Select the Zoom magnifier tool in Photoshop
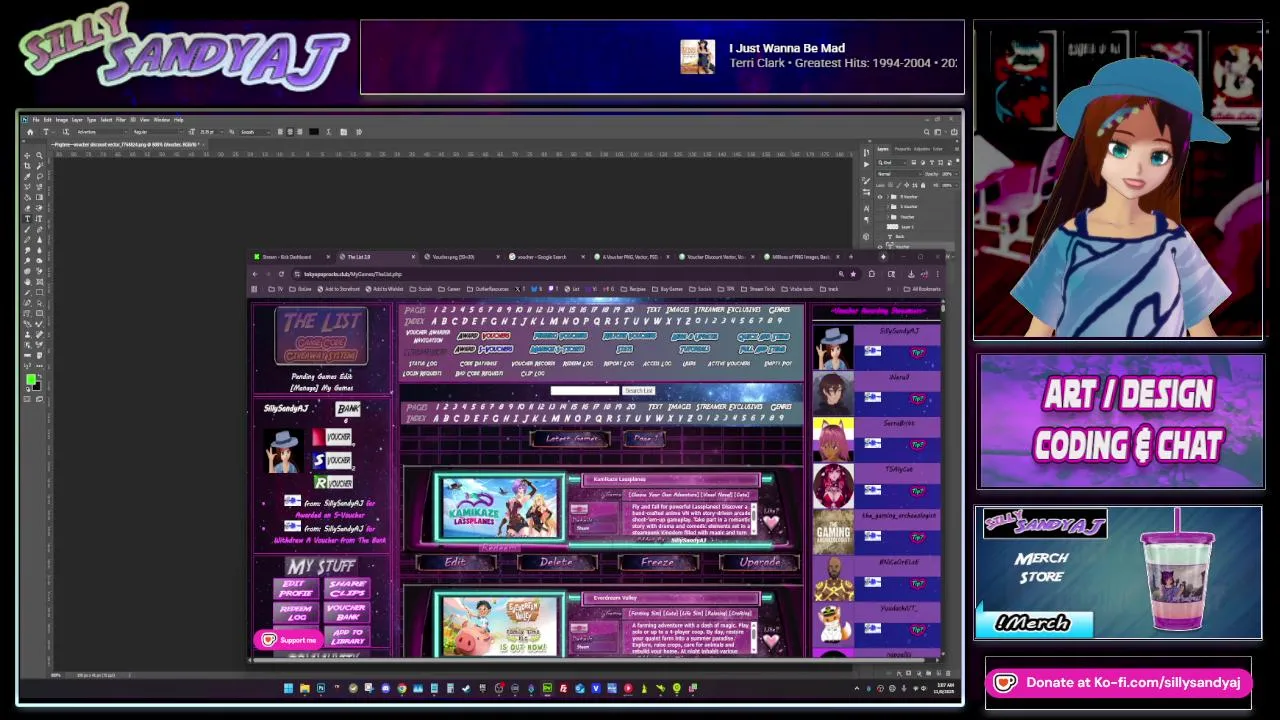Image resolution: width=1280 pixels, height=720 pixels. coord(39,155)
